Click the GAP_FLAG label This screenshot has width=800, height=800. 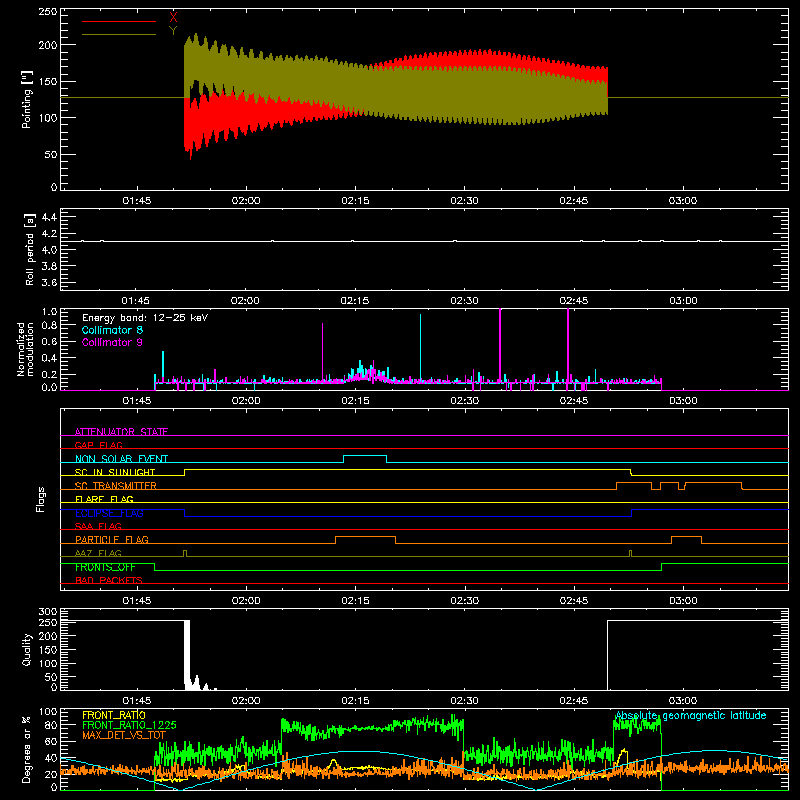99,445
